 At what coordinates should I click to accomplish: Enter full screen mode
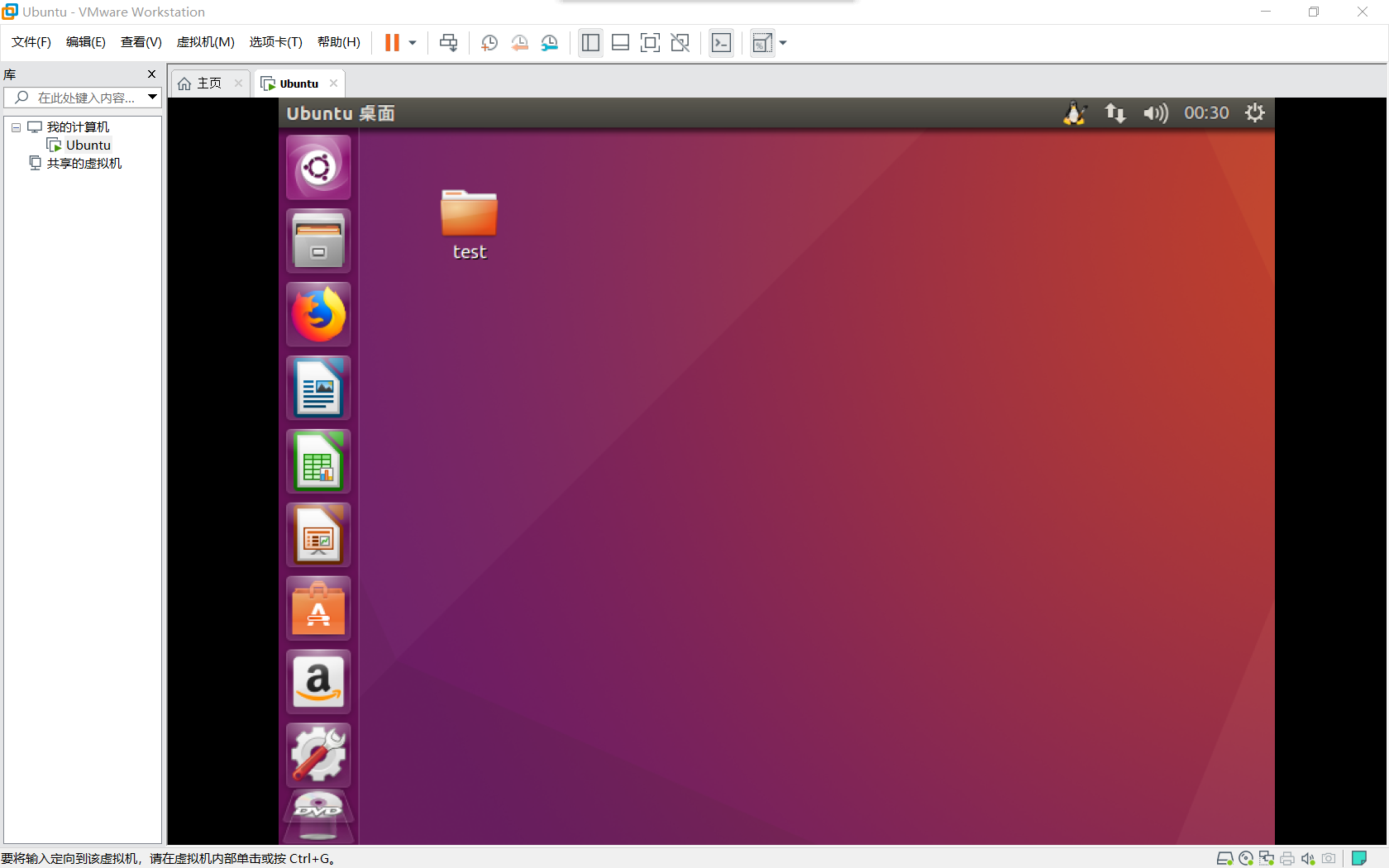coord(650,42)
